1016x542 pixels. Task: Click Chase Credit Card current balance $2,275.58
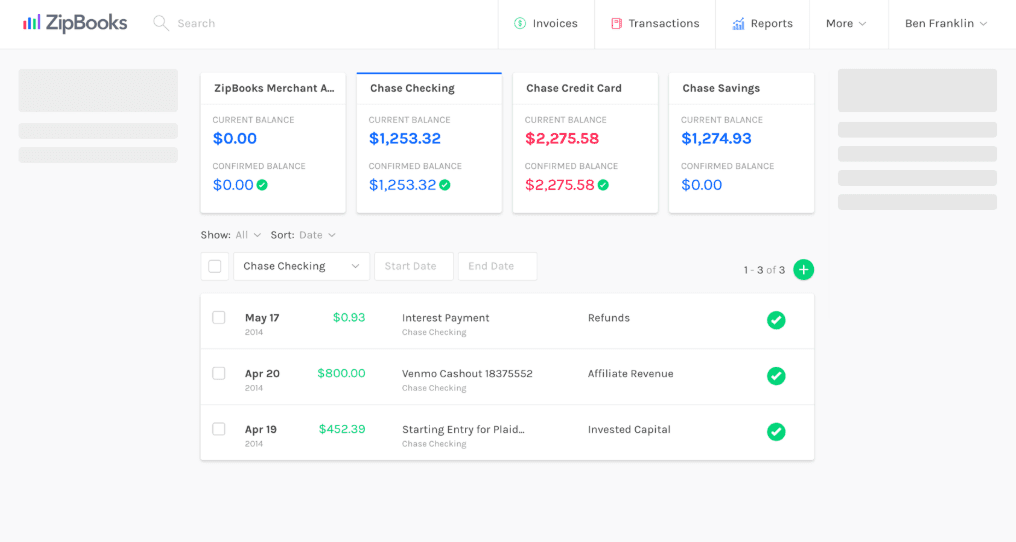click(562, 138)
